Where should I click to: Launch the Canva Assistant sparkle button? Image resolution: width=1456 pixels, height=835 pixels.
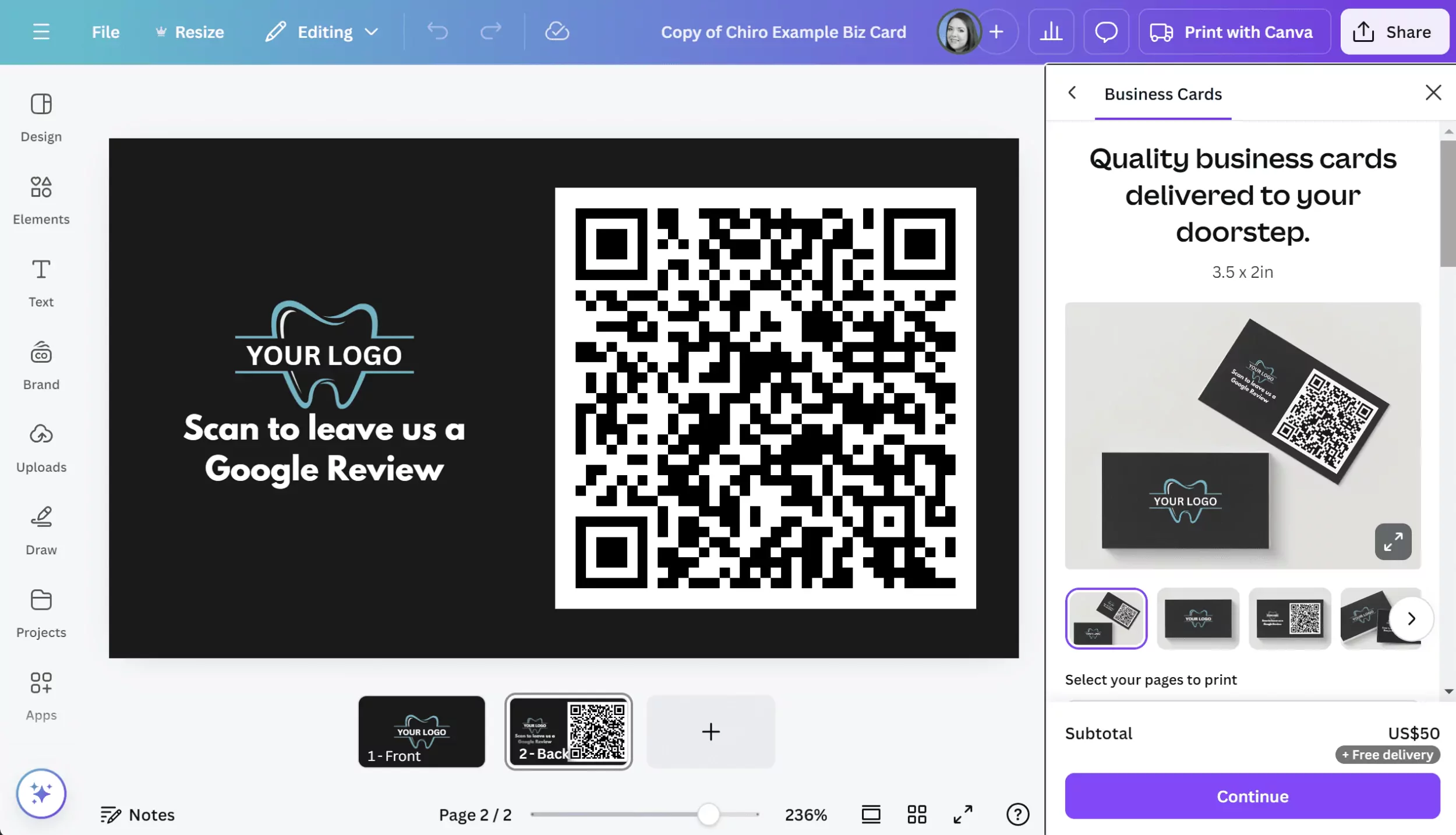pyautogui.click(x=41, y=793)
